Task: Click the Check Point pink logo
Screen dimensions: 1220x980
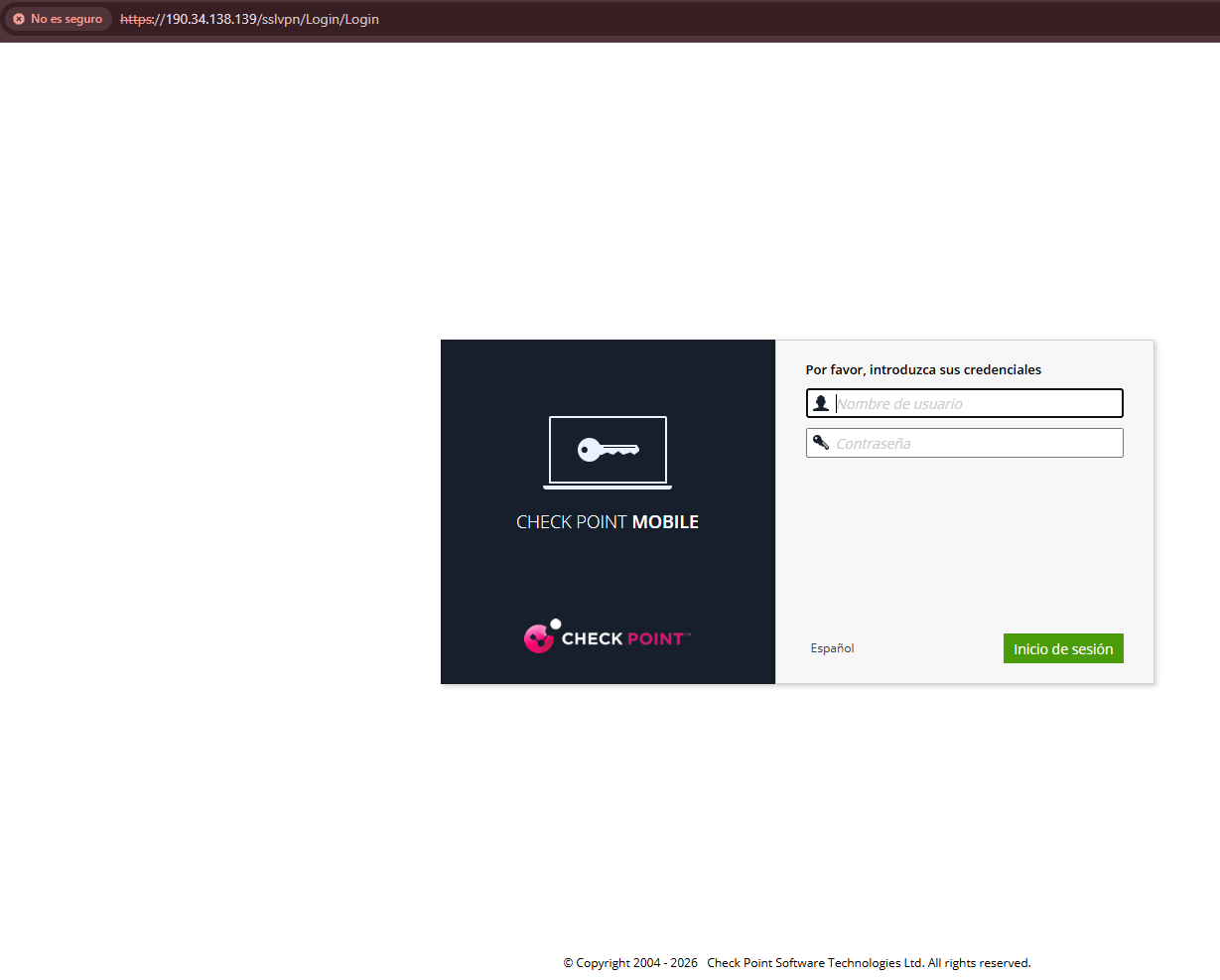Action: pos(608,635)
